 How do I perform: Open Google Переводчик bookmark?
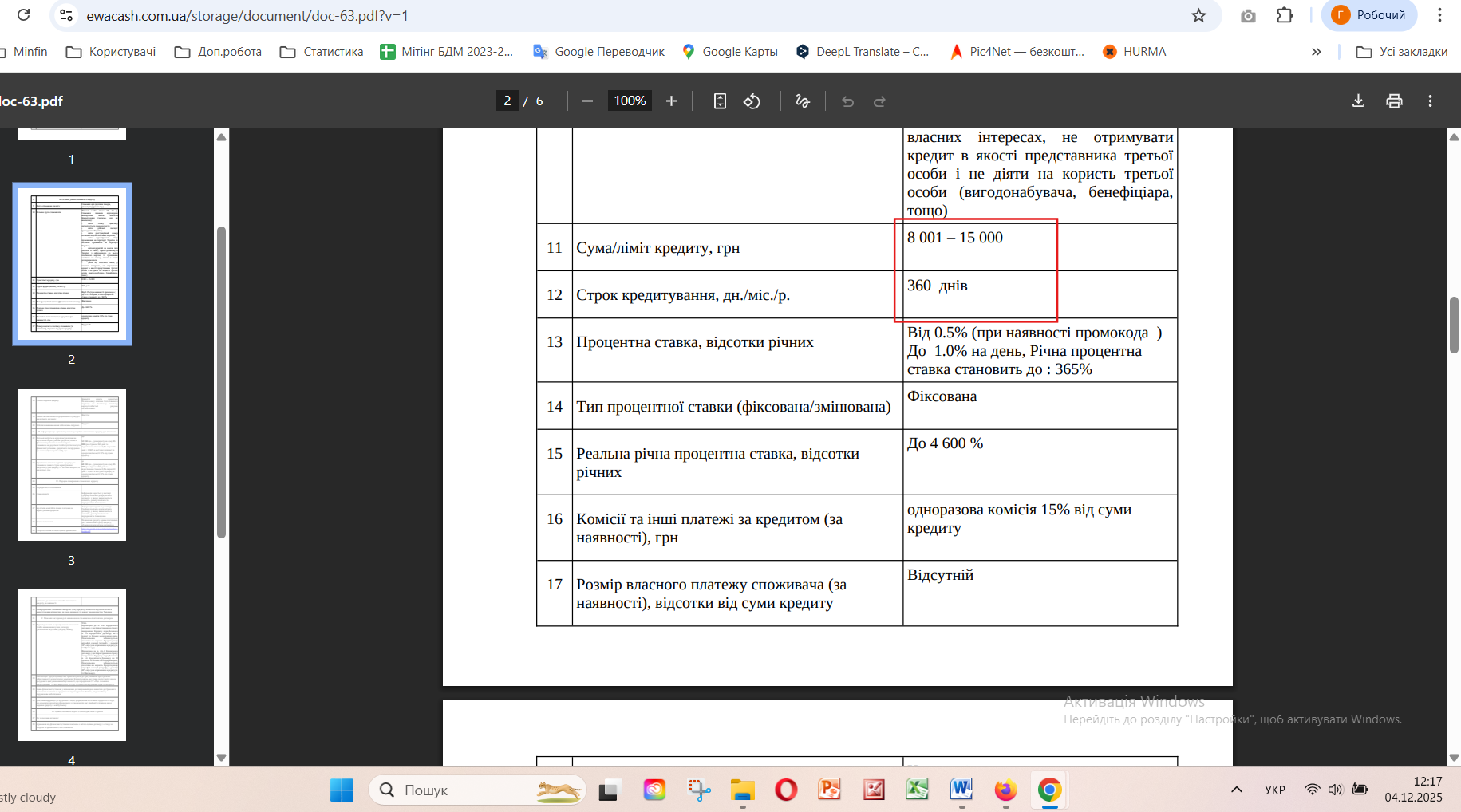[598, 52]
